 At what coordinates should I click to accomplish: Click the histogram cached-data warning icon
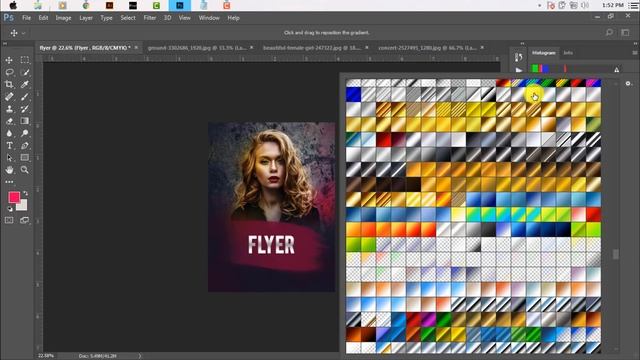(616, 70)
